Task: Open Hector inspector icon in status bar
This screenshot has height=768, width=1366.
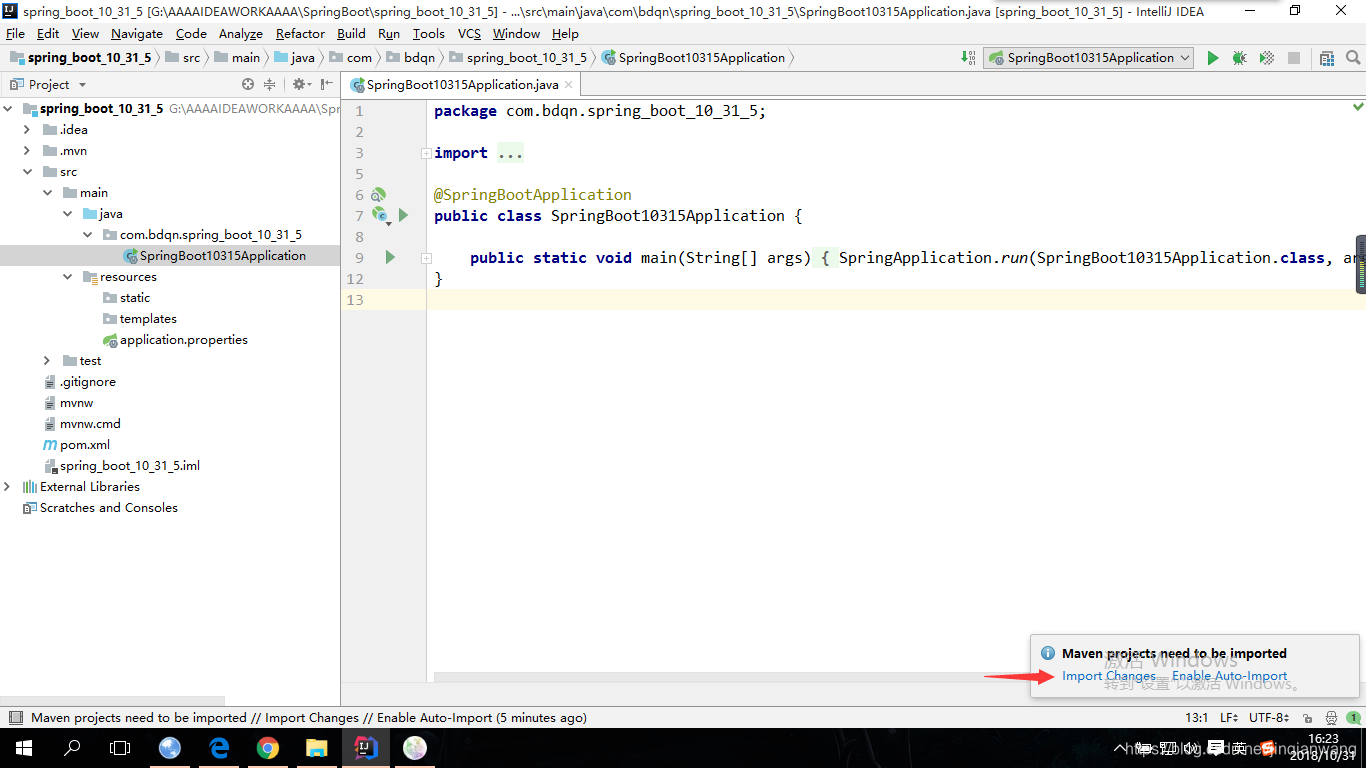Action: pos(1331,718)
